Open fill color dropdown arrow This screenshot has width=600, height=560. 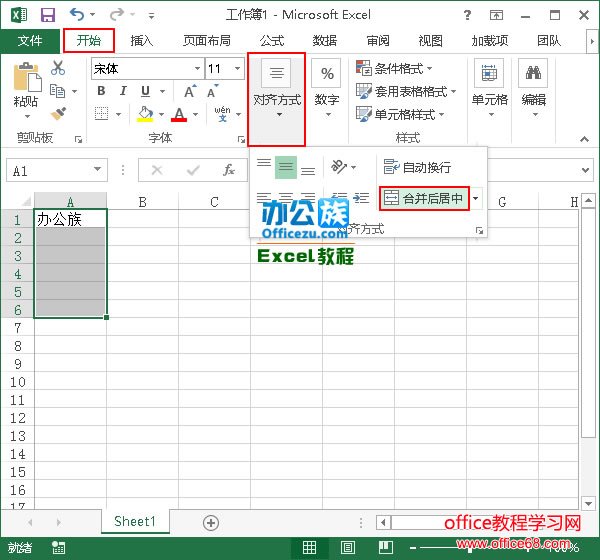click(161, 114)
